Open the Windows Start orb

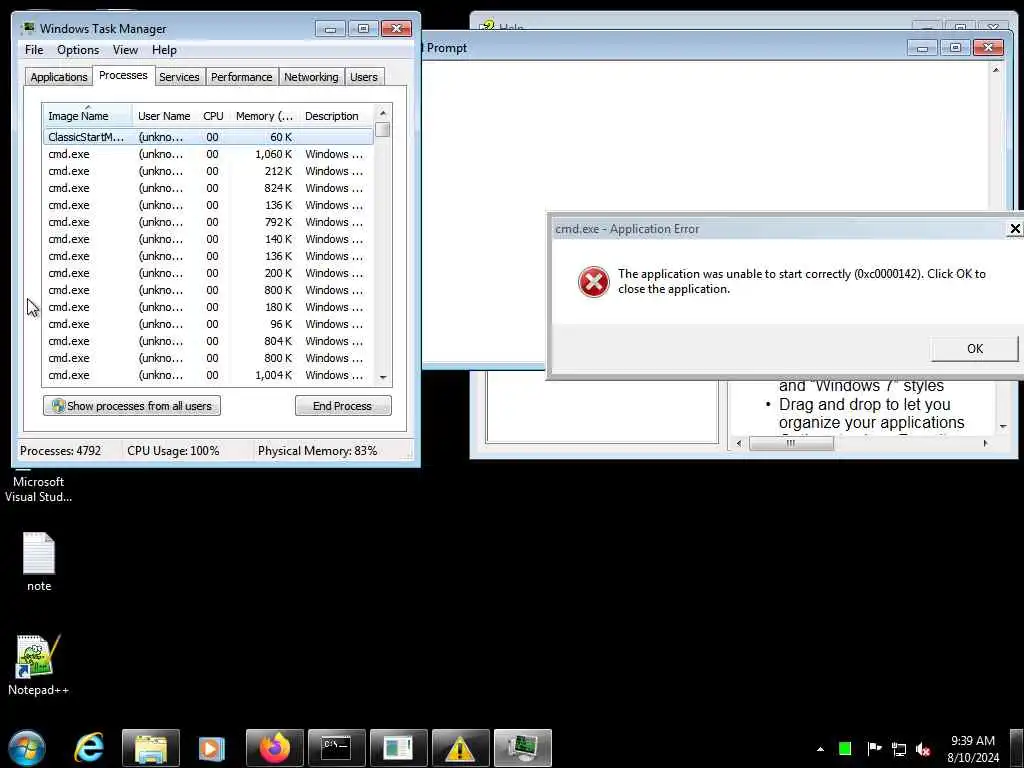click(x=27, y=748)
